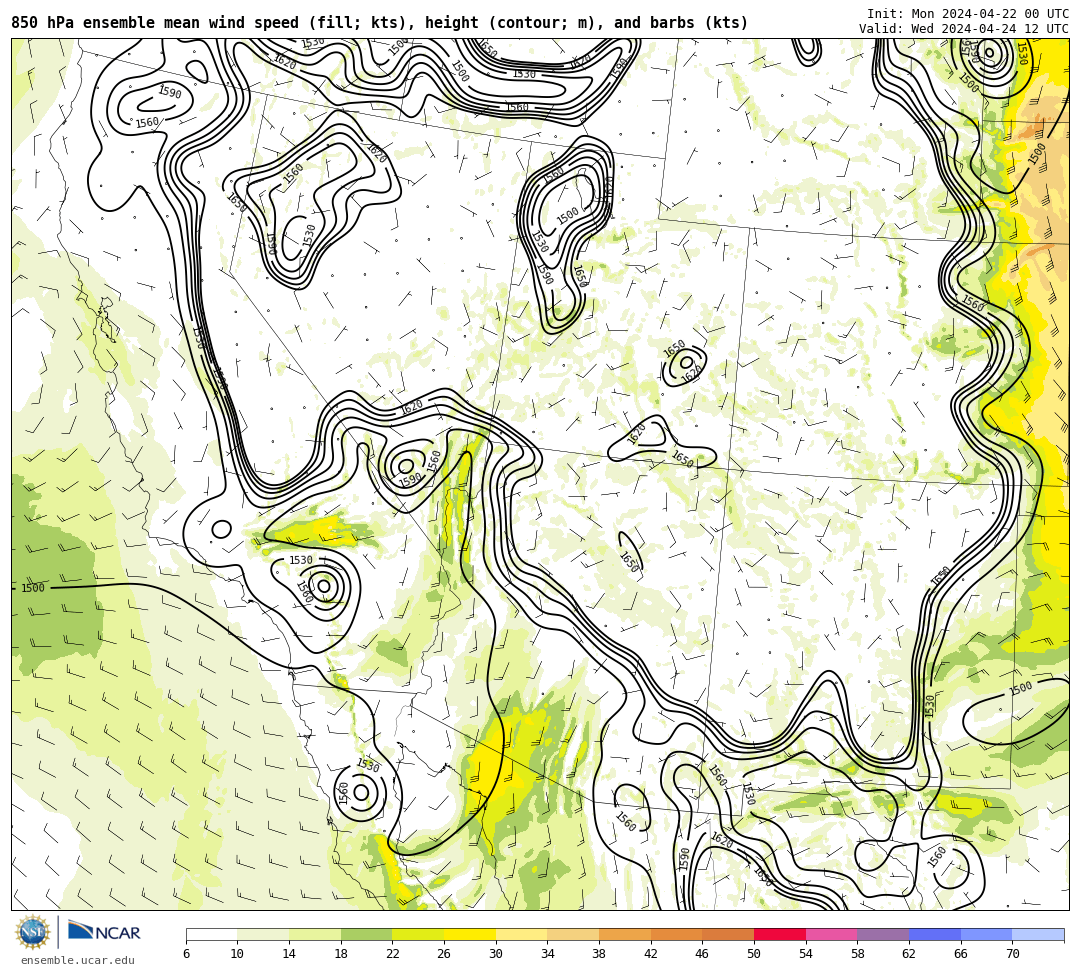
Task: Pick the white 6–10 kts colorbar swatch
Action: pyautogui.click(x=211, y=934)
